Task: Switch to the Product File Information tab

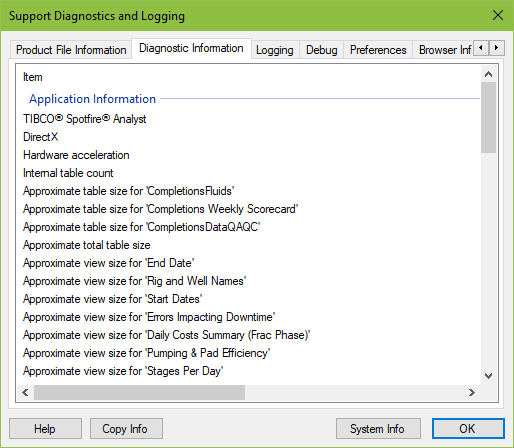Action: (x=71, y=50)
